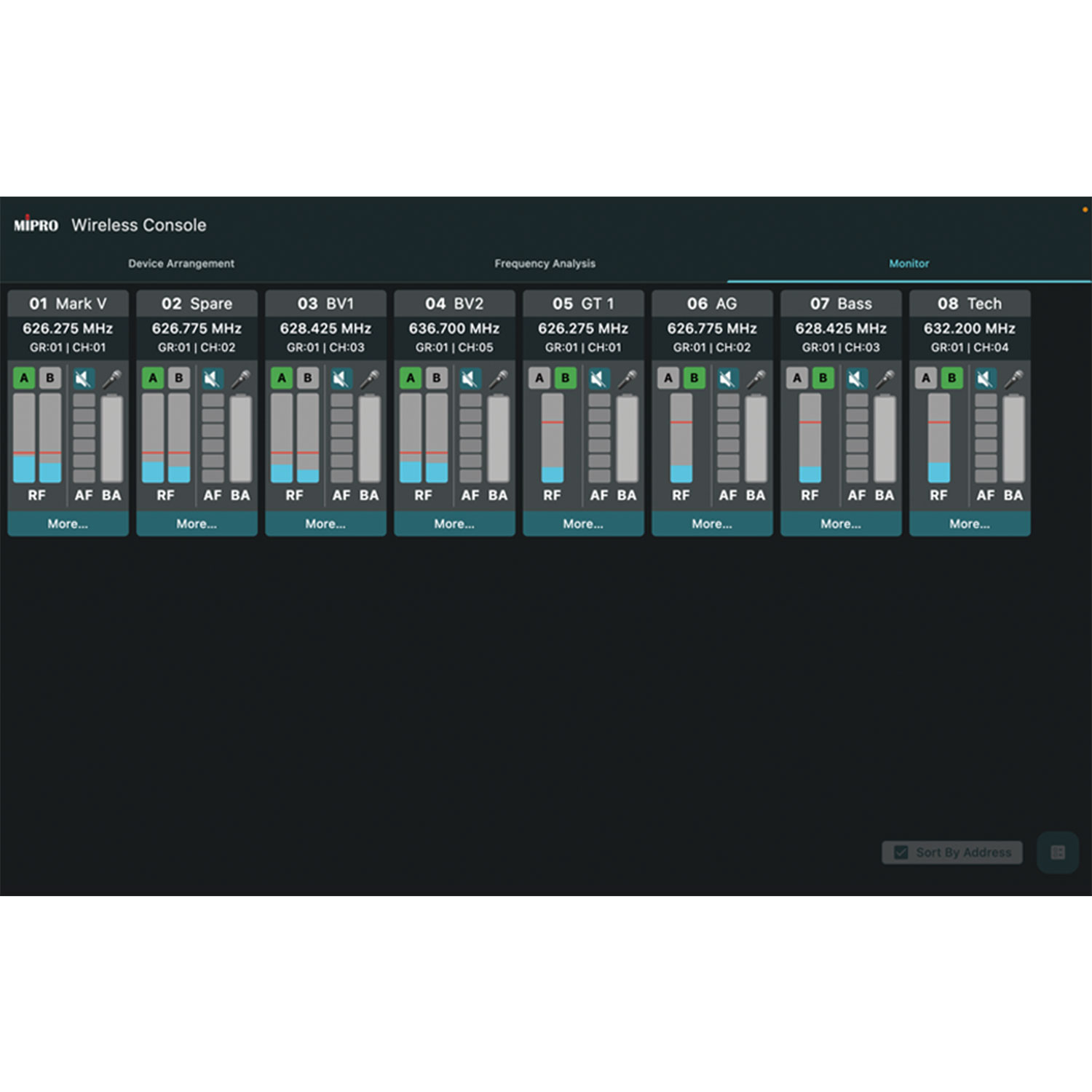The image size is (1092, 1092).
Task: Open More... for 07 Bass channel
Action: pyautogui.click(x=841, y=523)
